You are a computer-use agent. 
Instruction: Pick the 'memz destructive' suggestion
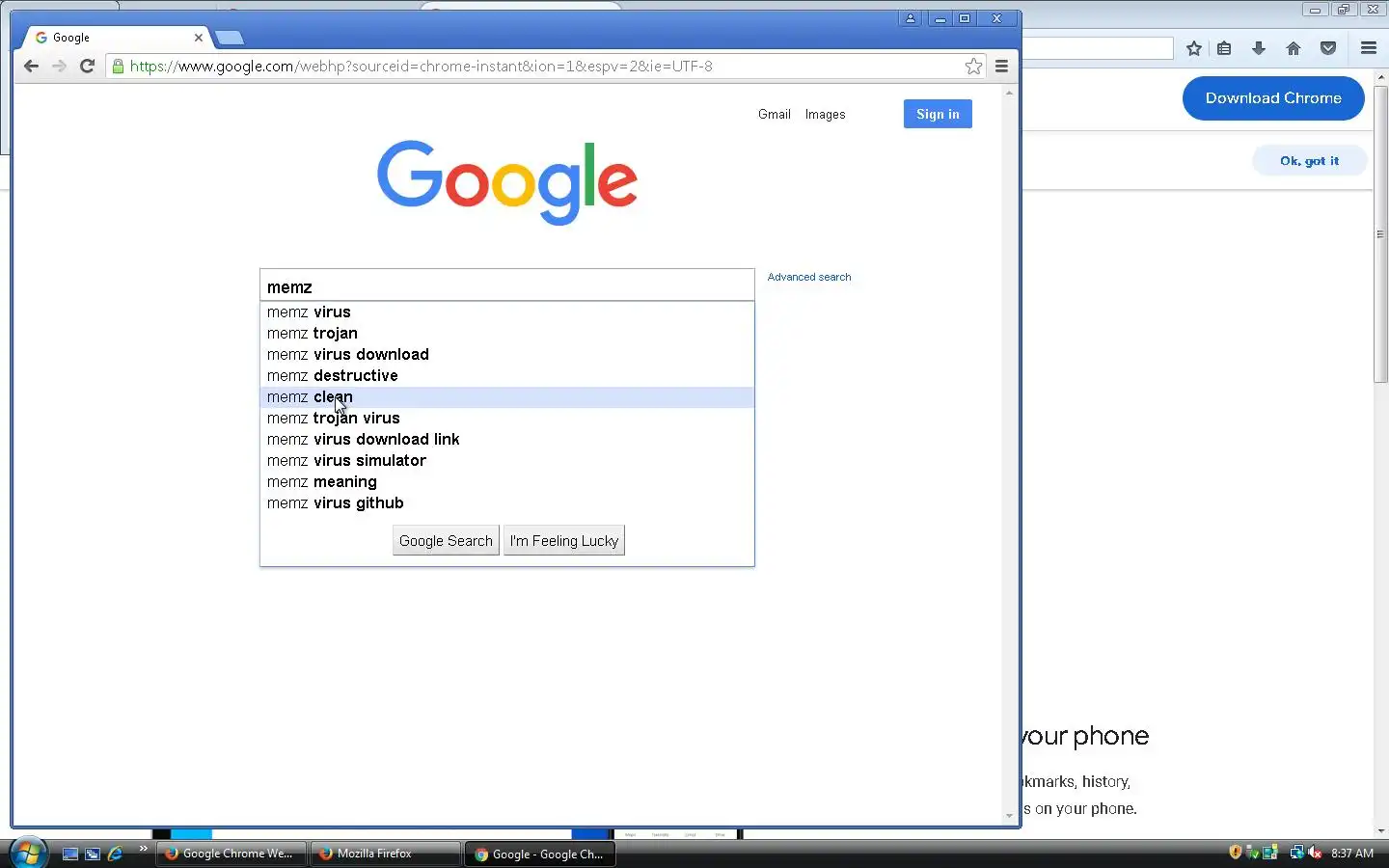507,375
